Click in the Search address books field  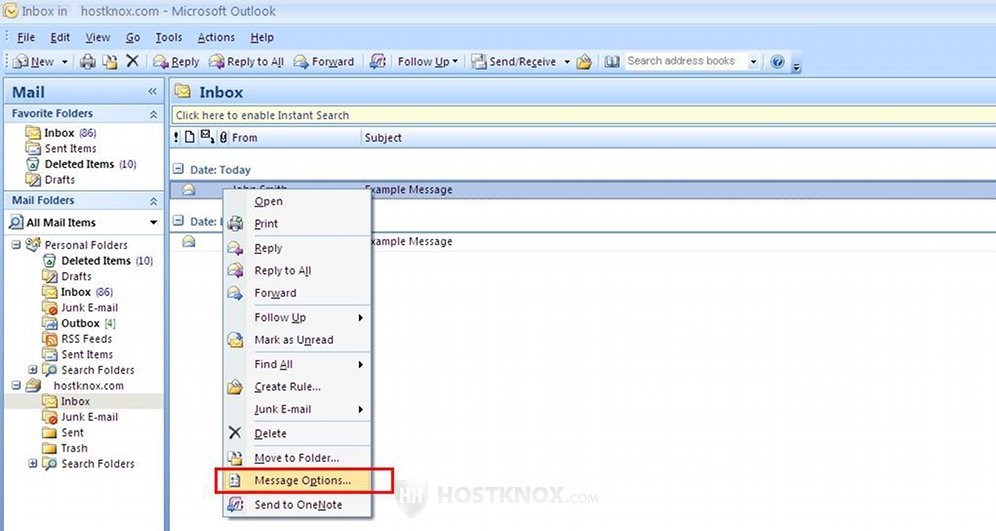point(686,61)
